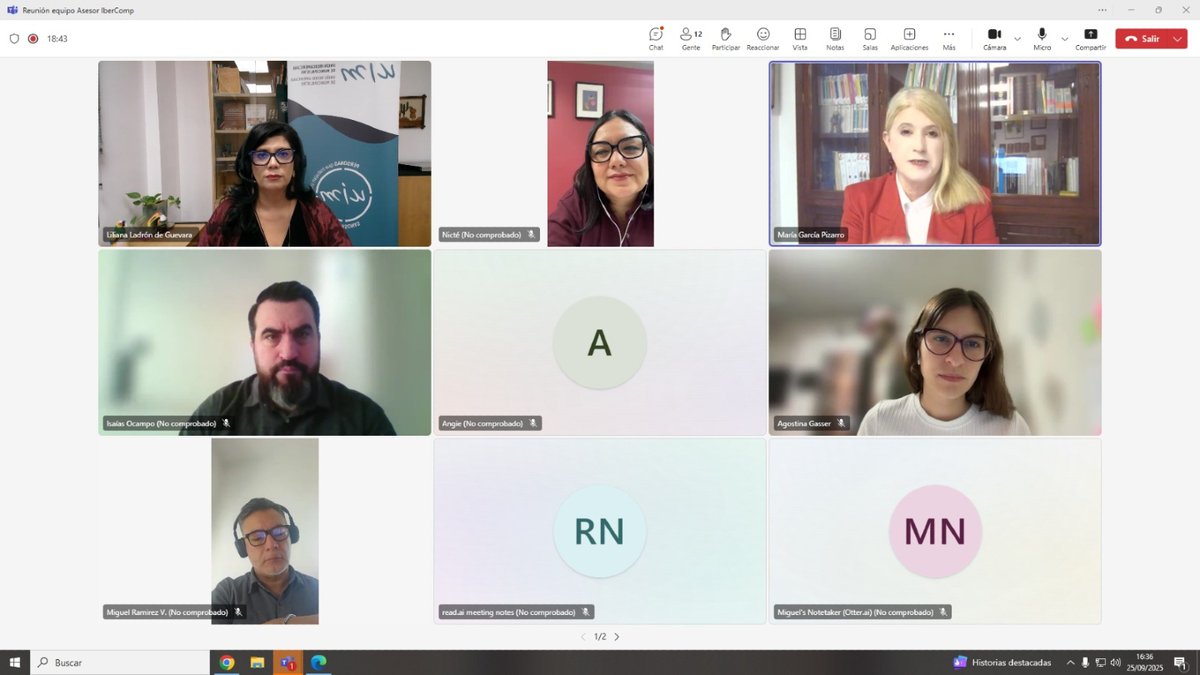Viewport: 1200px width, 675px height.
Task: Toggle the Cámara on or off
Action: 995,38
